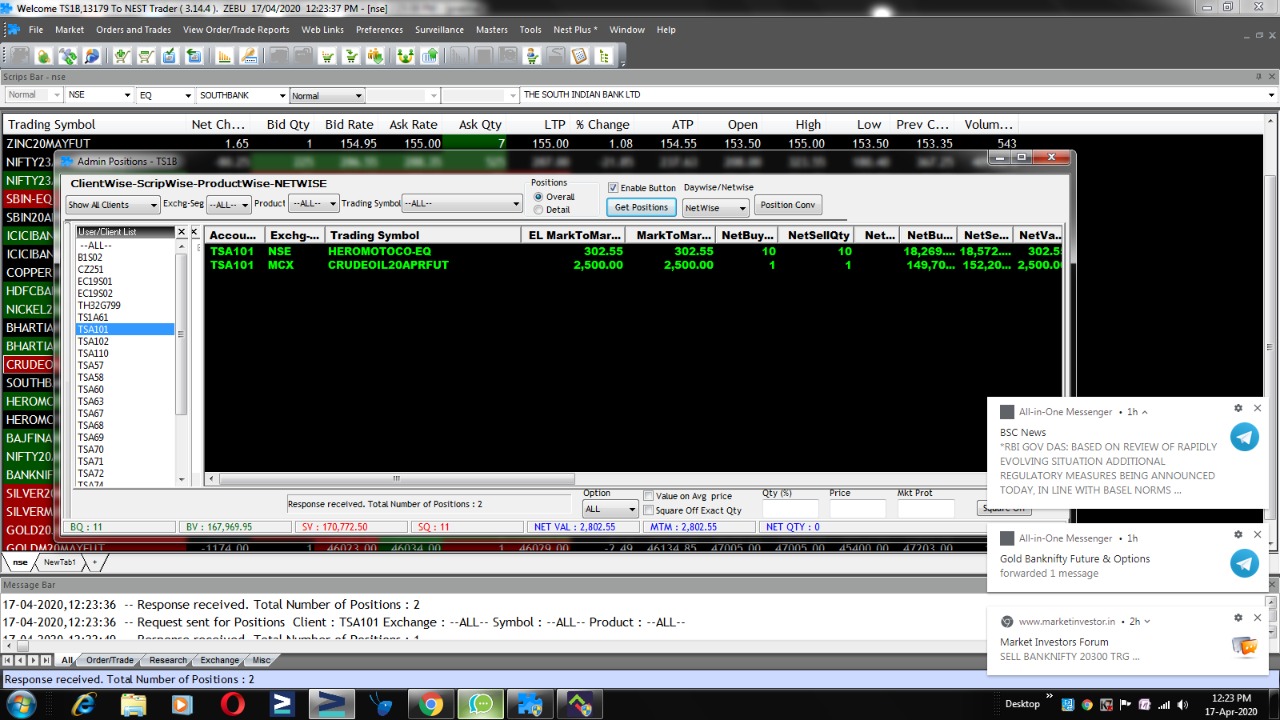1280x720 pixels.
Task: Check Square Off Exact Qty option
Action: [x=649, y=510]
